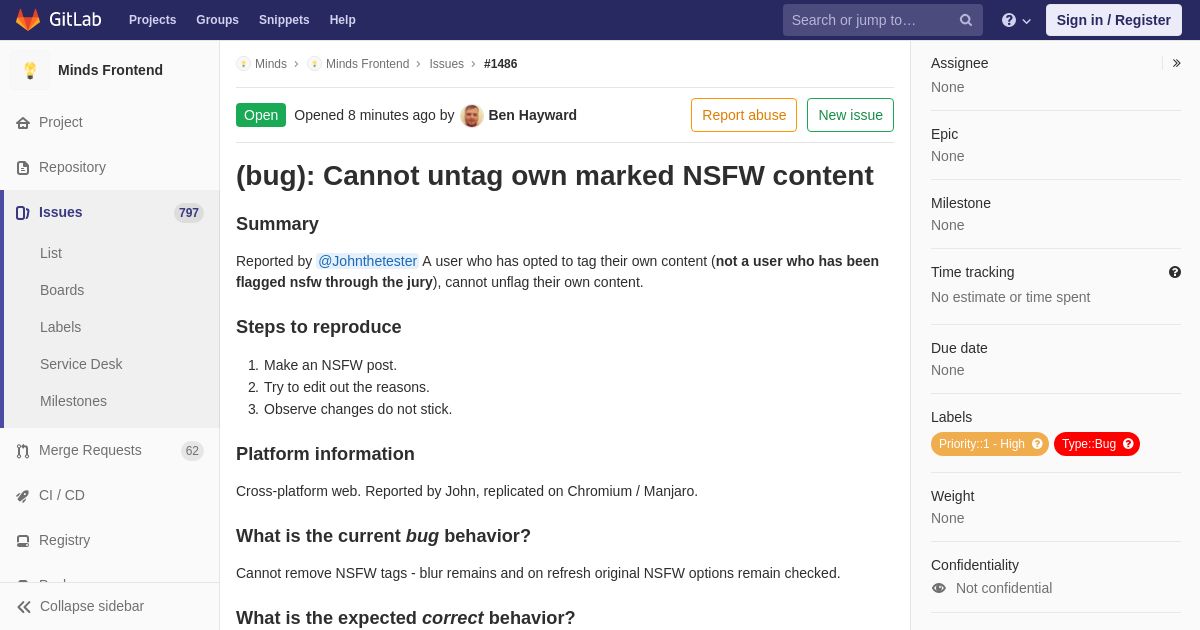Click the 'Steps to reproduce' heading
This screenshot has width=1200, height=630.
pos(319,327)
